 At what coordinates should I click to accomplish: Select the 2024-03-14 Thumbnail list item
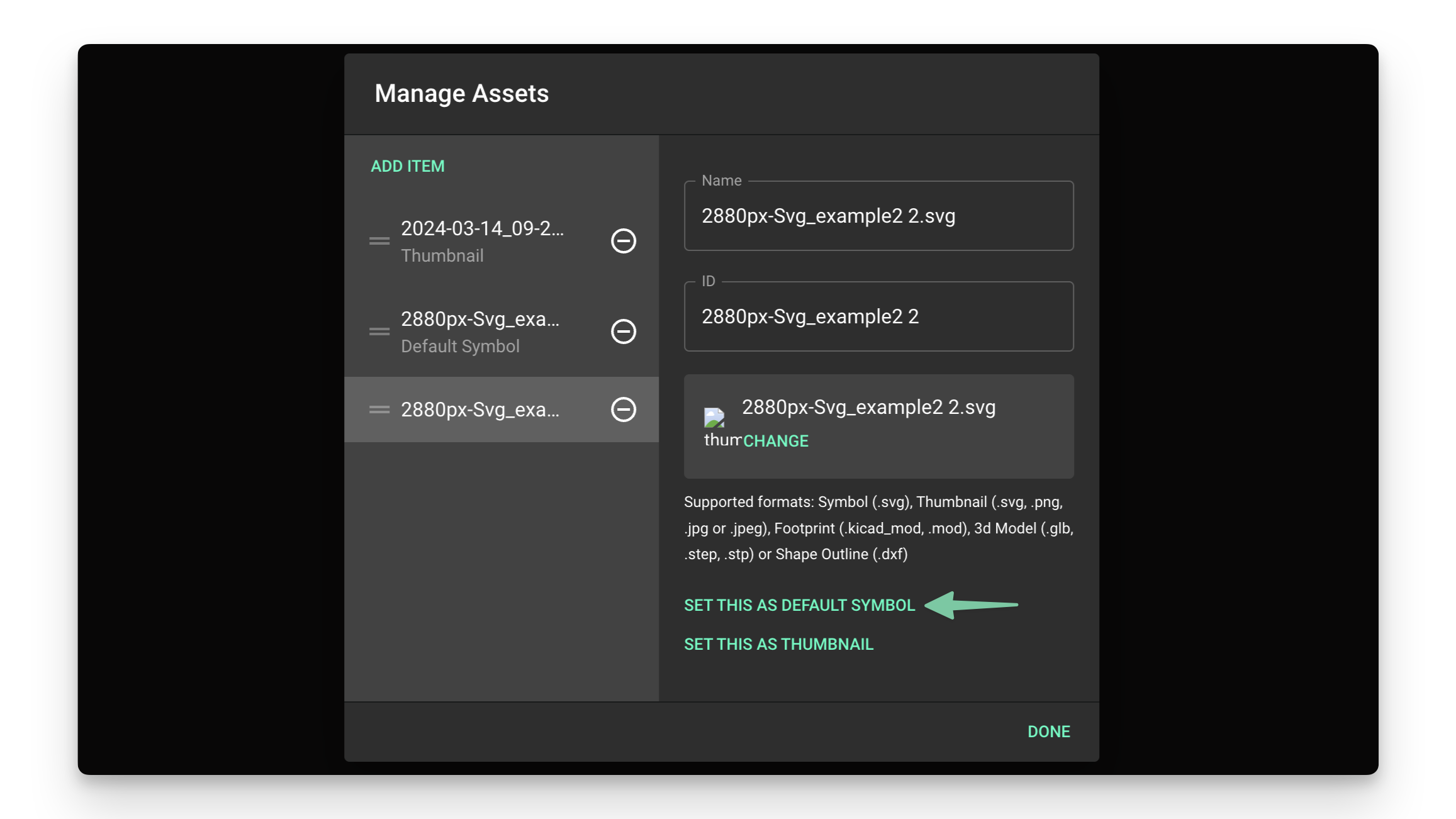(x=501, y=242)
